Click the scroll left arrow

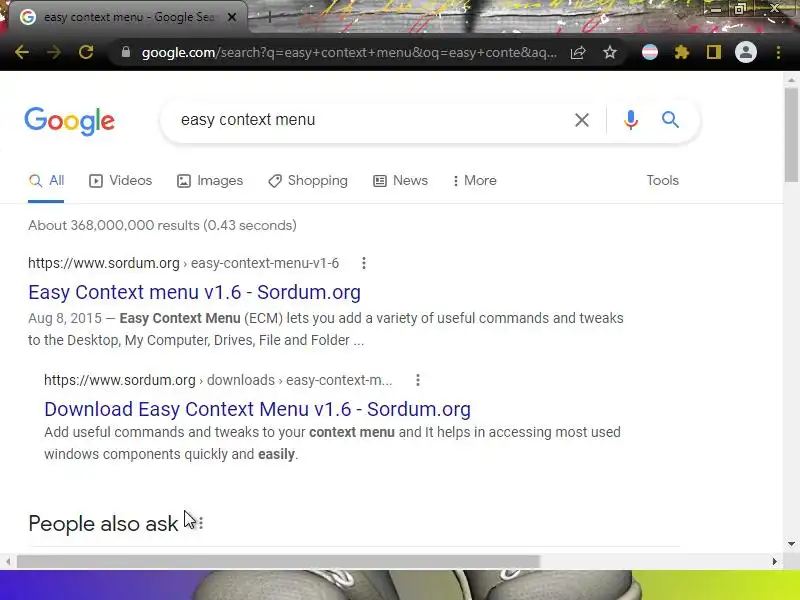[x=7, y=562]
